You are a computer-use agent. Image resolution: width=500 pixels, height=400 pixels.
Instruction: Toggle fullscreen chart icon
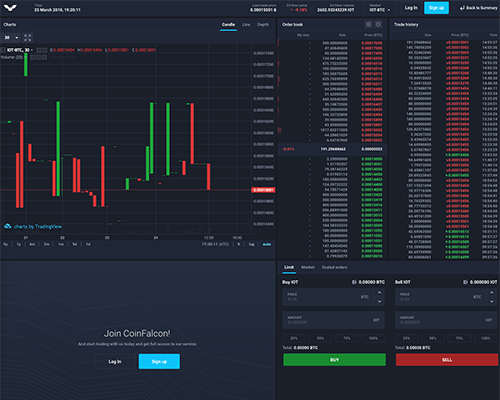28,38
